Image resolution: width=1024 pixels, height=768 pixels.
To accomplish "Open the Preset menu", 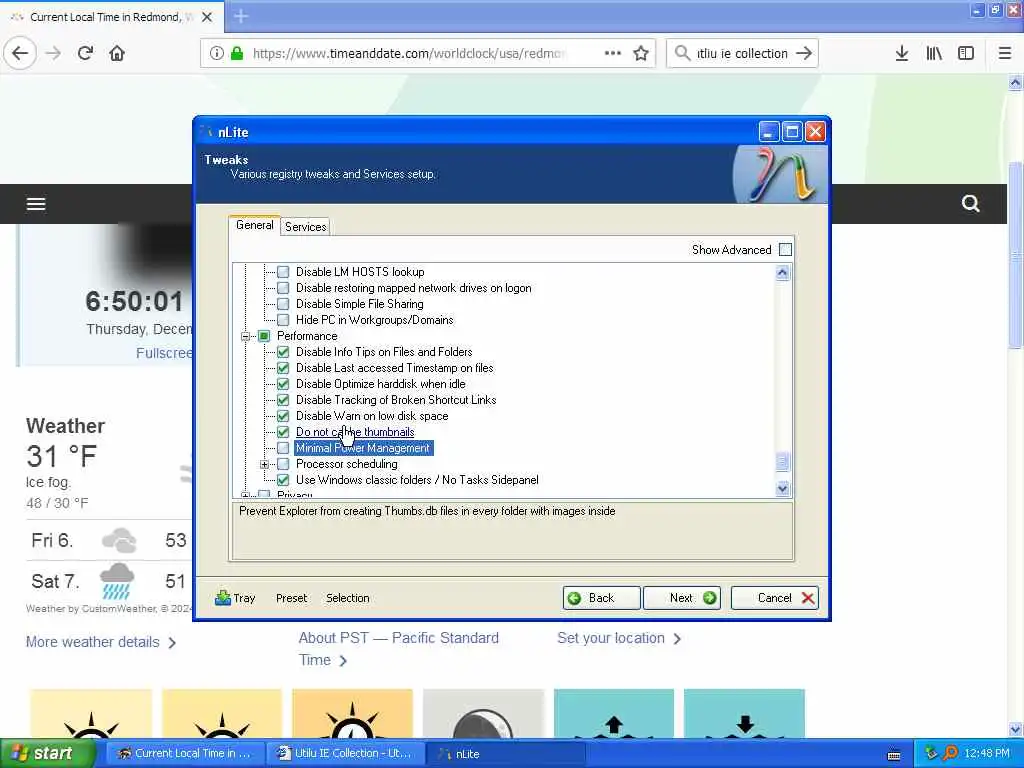I will (291, 598).
